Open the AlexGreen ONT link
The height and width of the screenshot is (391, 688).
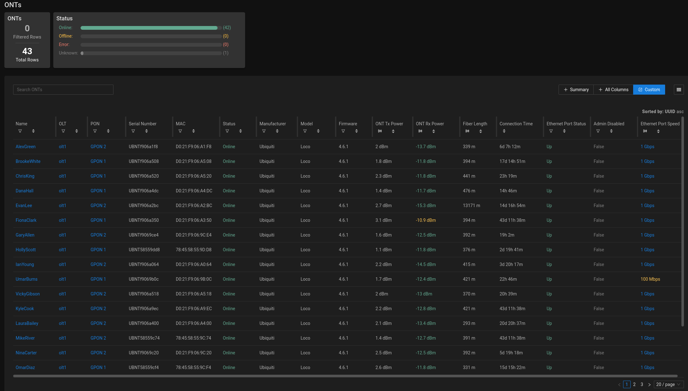(25, 147)
